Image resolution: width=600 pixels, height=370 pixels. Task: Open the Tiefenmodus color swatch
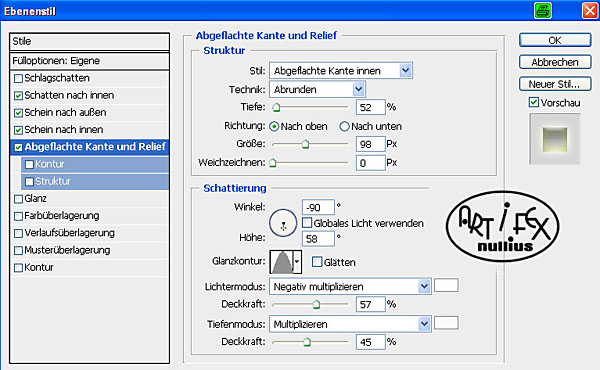coord(446,323)
